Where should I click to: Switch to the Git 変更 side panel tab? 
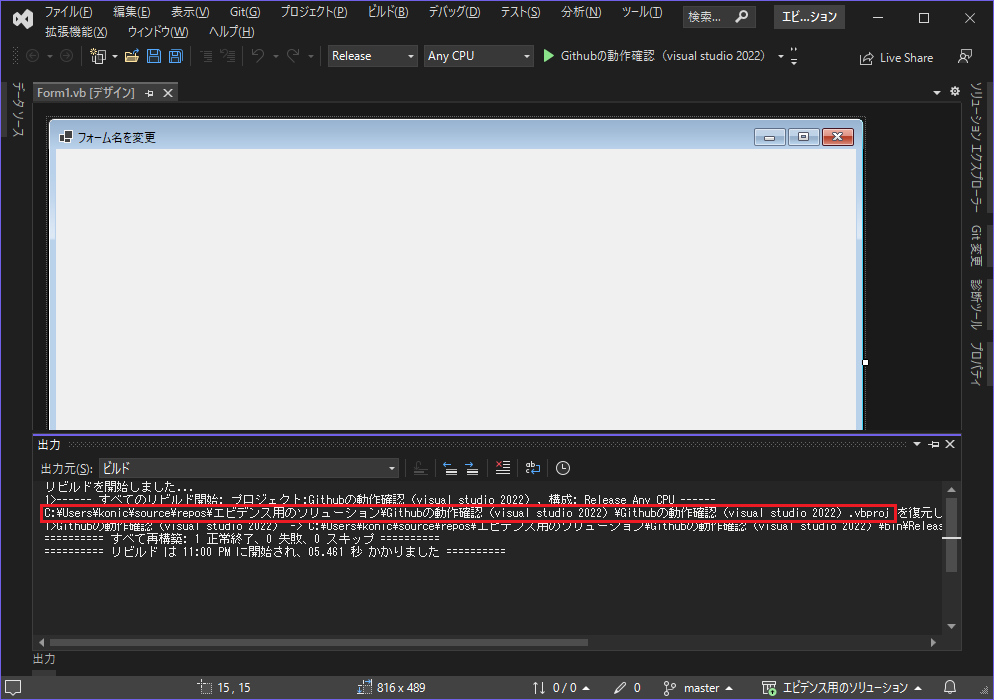pos(975,243)
